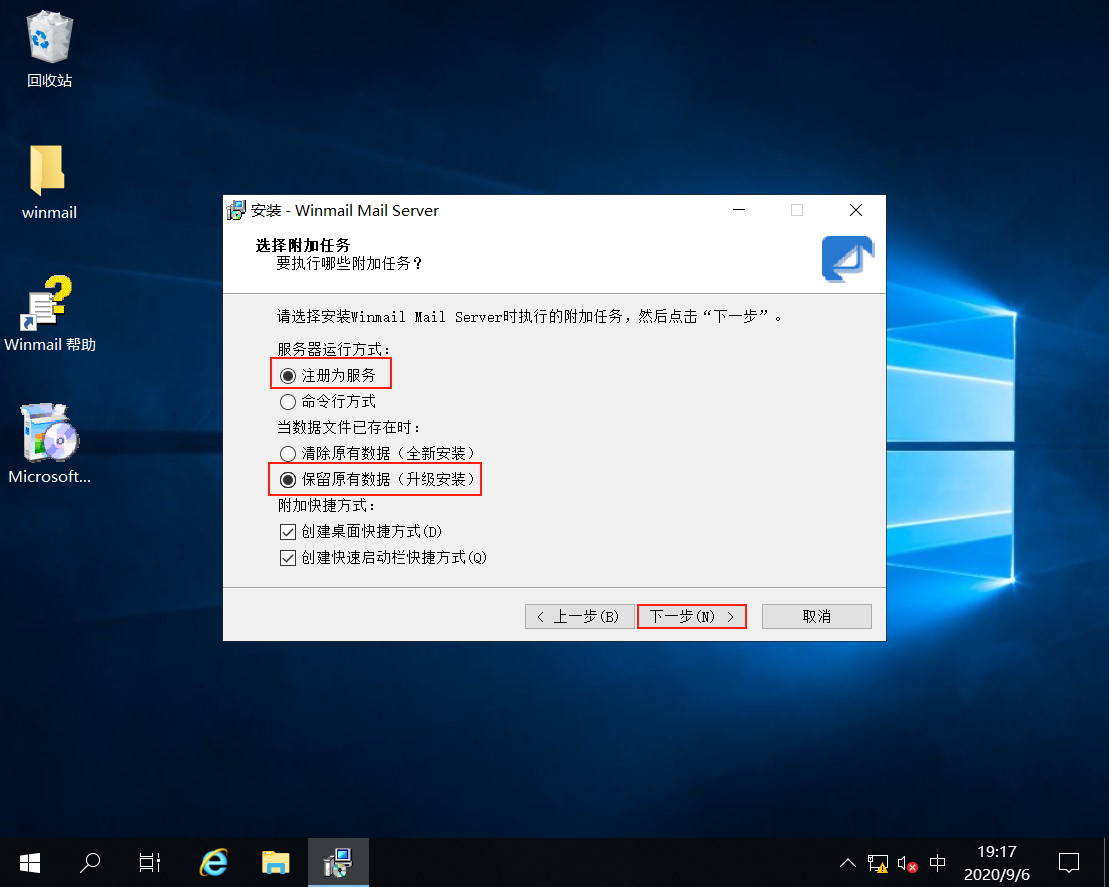Open the winmail folder on the desktop

(x=49, y=180)
